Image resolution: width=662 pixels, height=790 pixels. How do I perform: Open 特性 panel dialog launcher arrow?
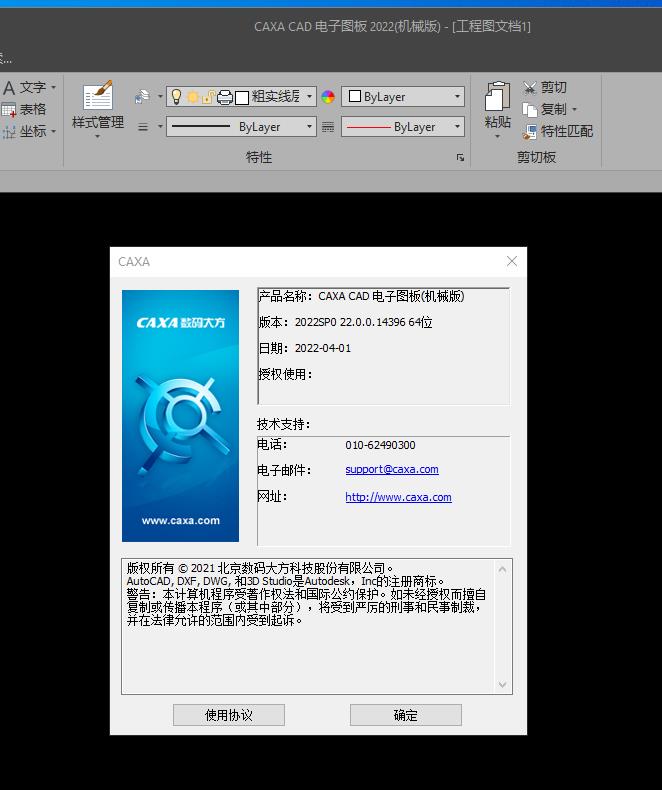[x=460, y=158]
